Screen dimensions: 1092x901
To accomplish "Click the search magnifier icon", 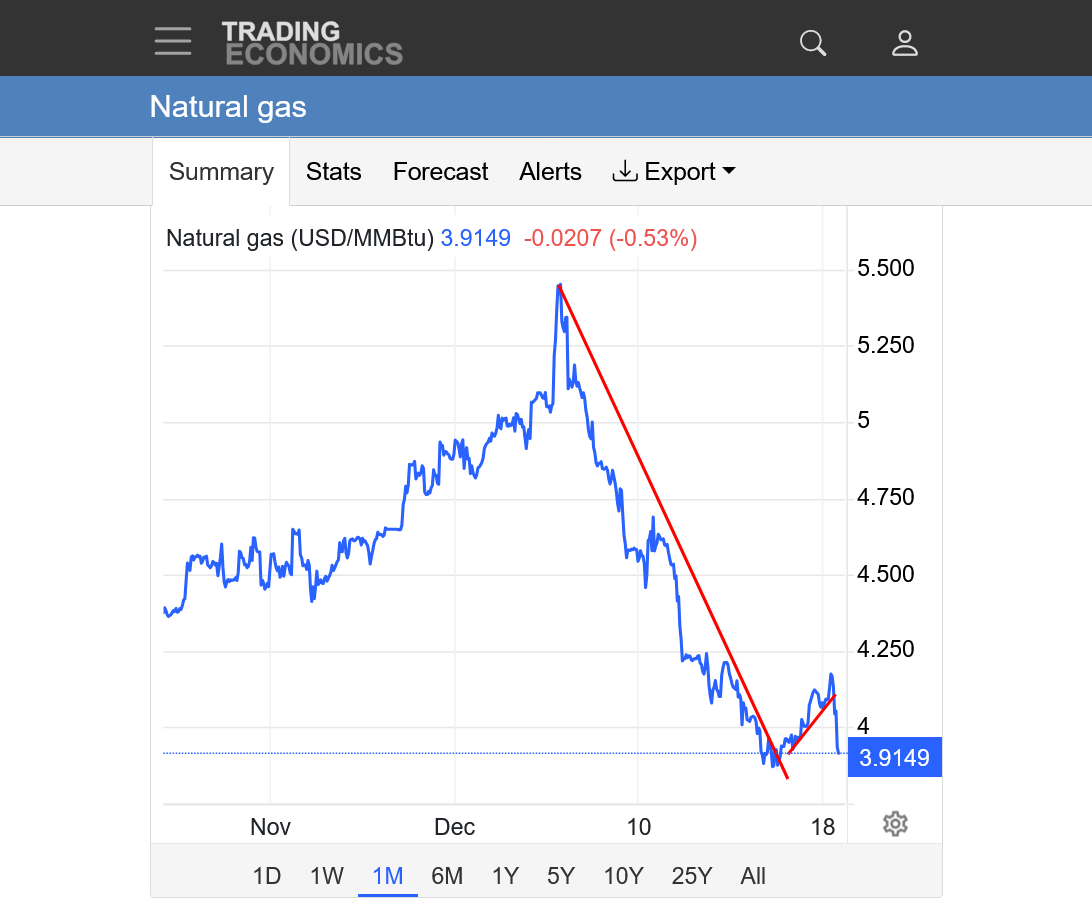I will 813,43.
